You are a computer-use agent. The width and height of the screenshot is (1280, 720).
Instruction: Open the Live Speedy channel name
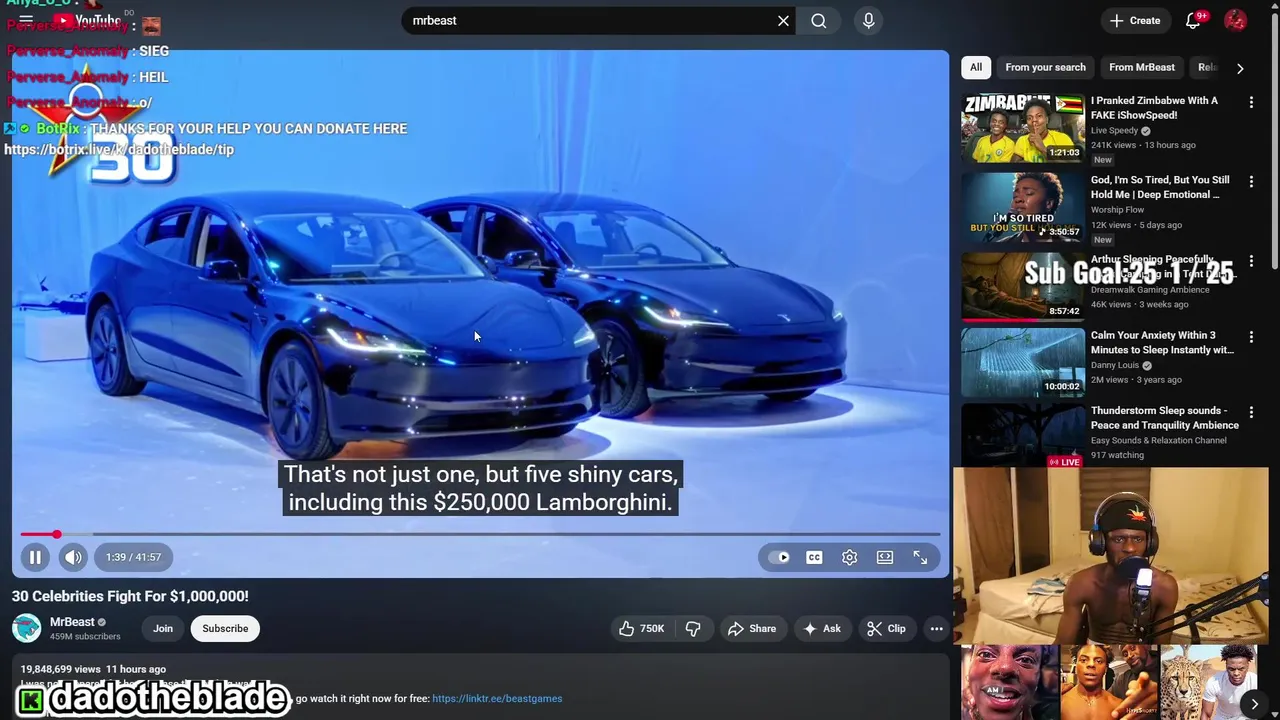click(1114, 130)
